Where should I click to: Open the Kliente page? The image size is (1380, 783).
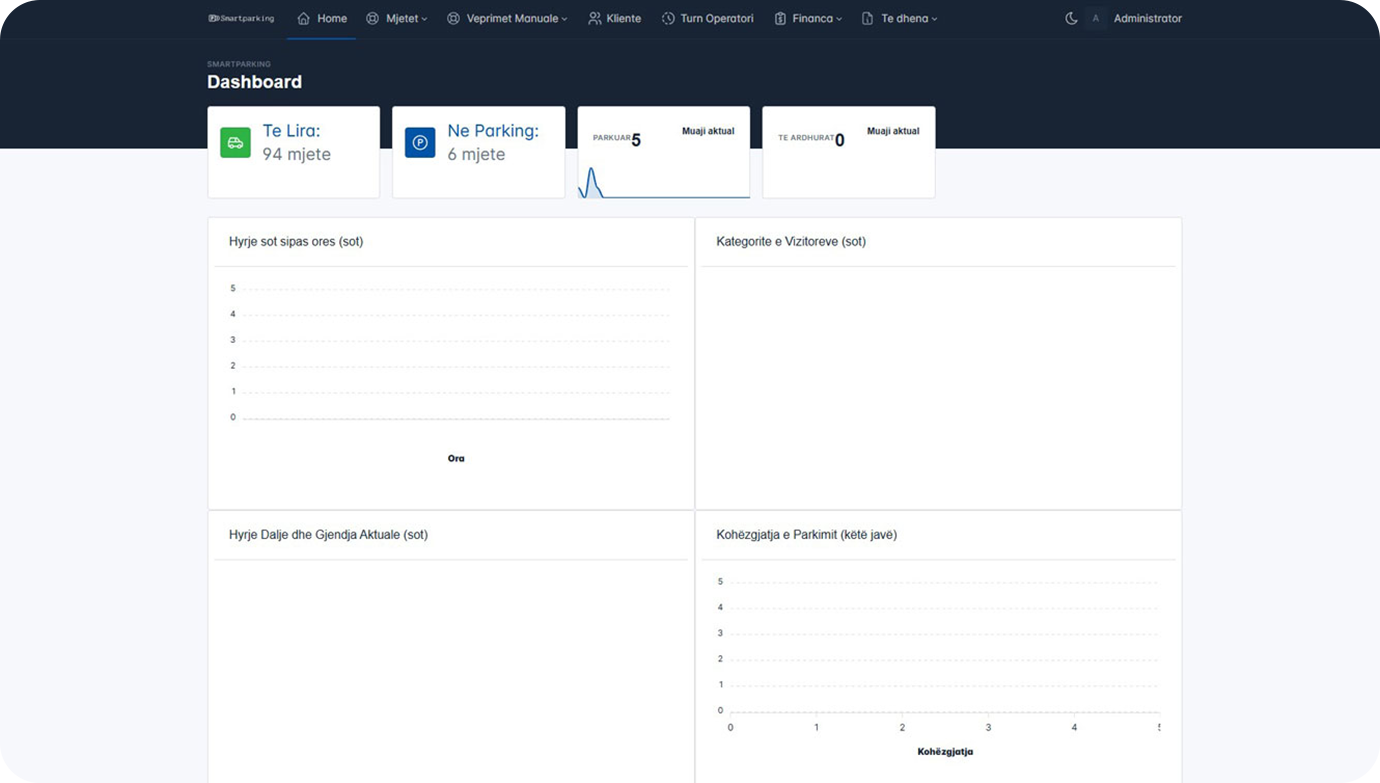623,18
